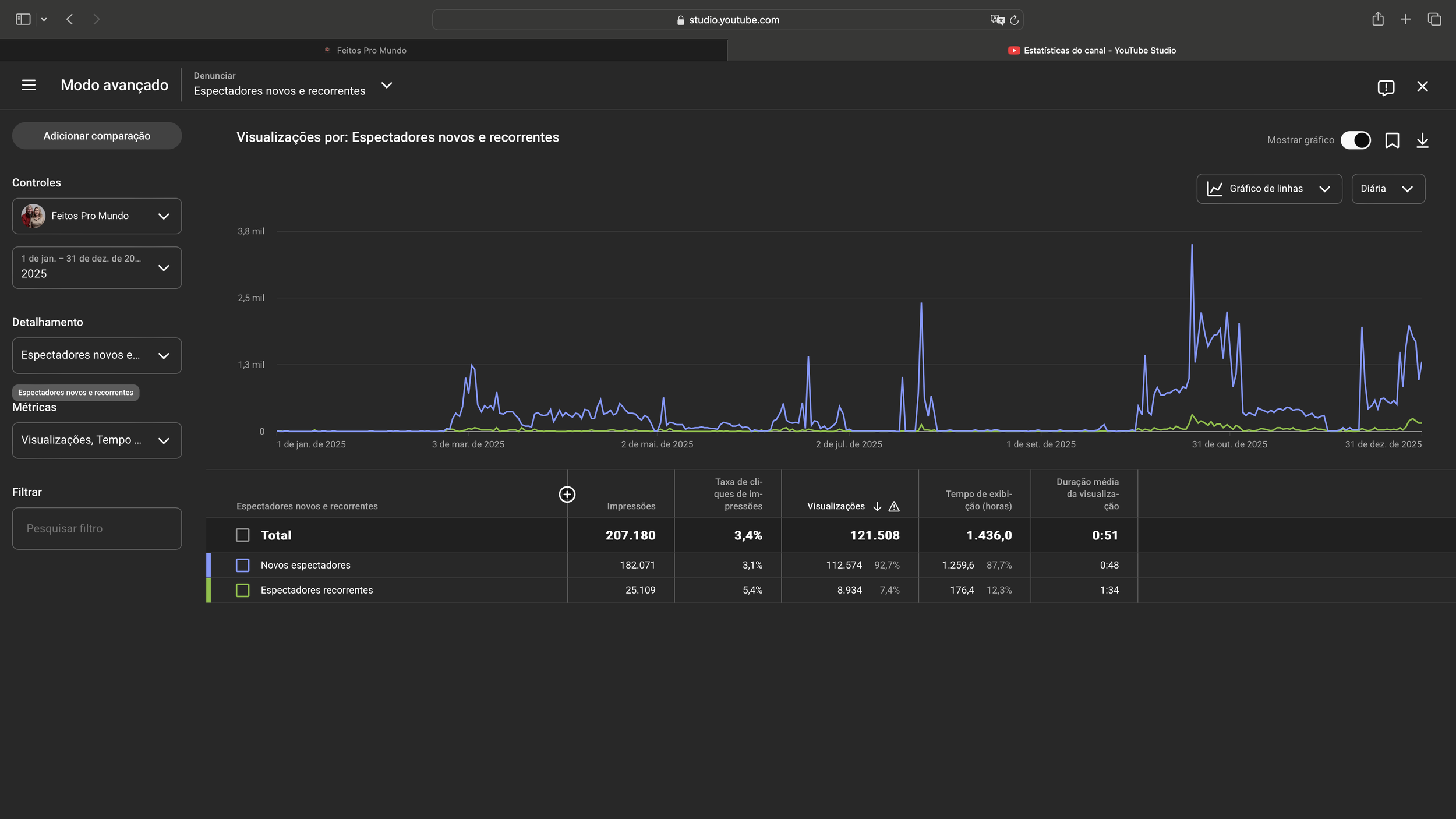1456x819 pixels.
Task: Open the hamburger menu in Modo avançado
Action: (x=29, y=85)
